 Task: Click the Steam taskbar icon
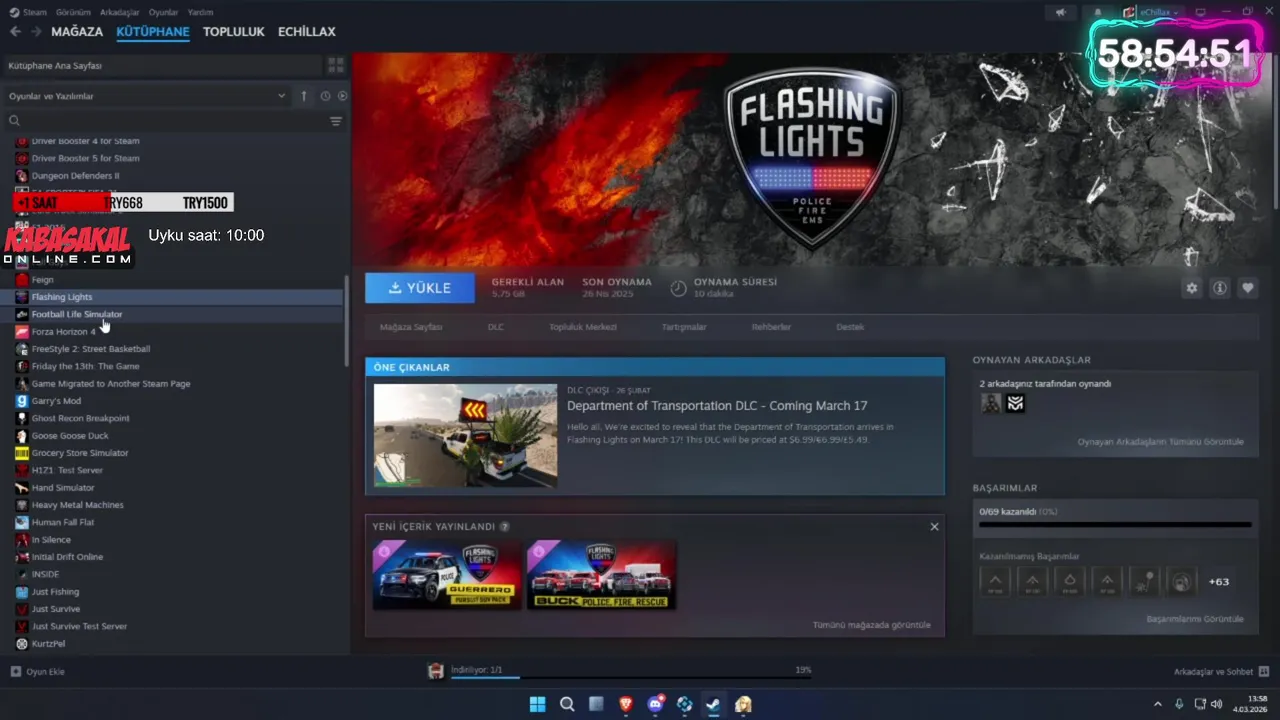714,704
